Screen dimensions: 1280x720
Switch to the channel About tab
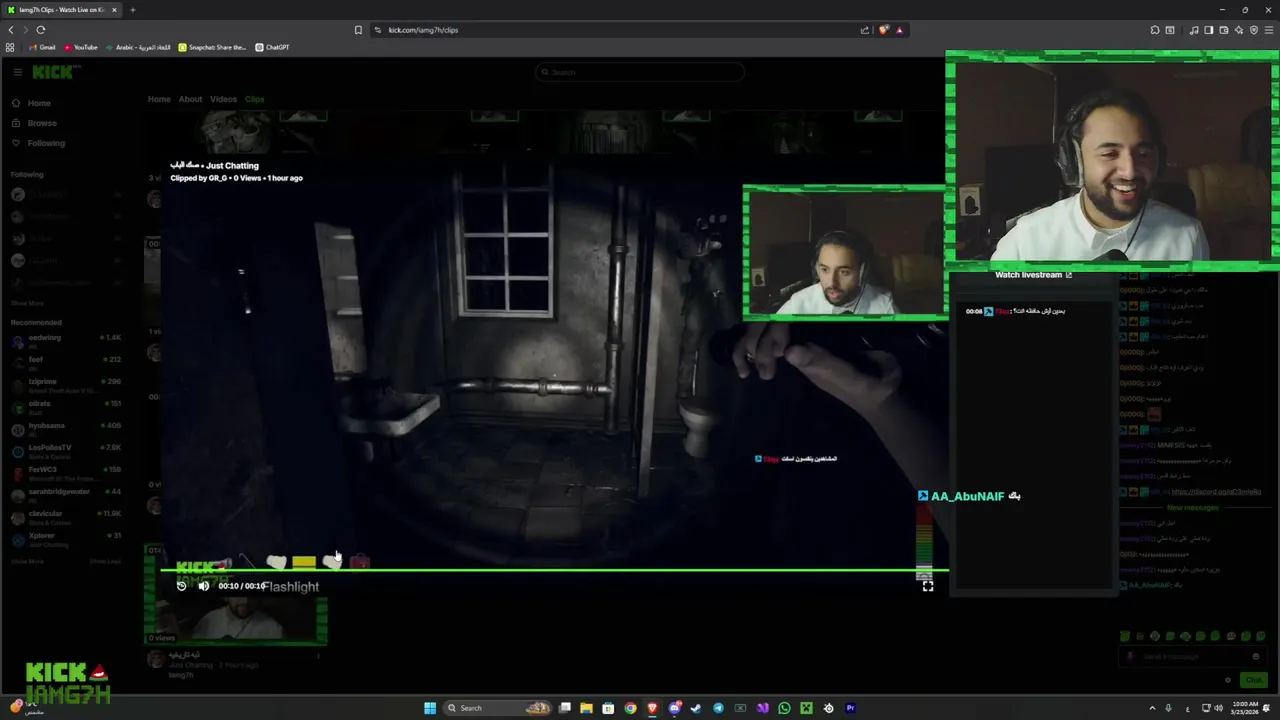190,99
